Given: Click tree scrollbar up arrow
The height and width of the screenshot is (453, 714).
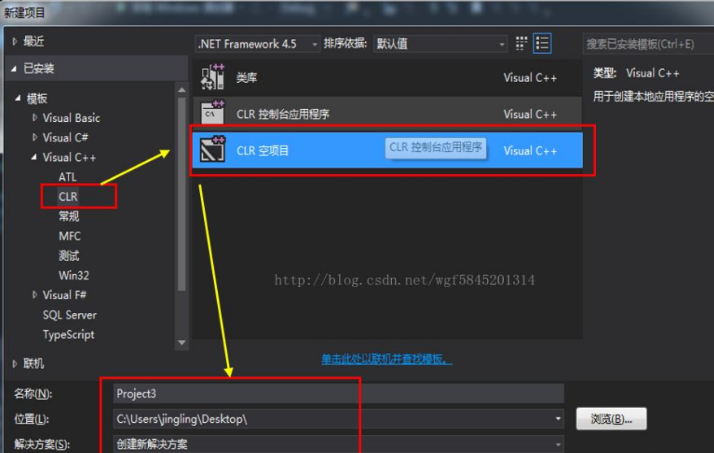Looking at the screenshot, I should coord(182,90).
